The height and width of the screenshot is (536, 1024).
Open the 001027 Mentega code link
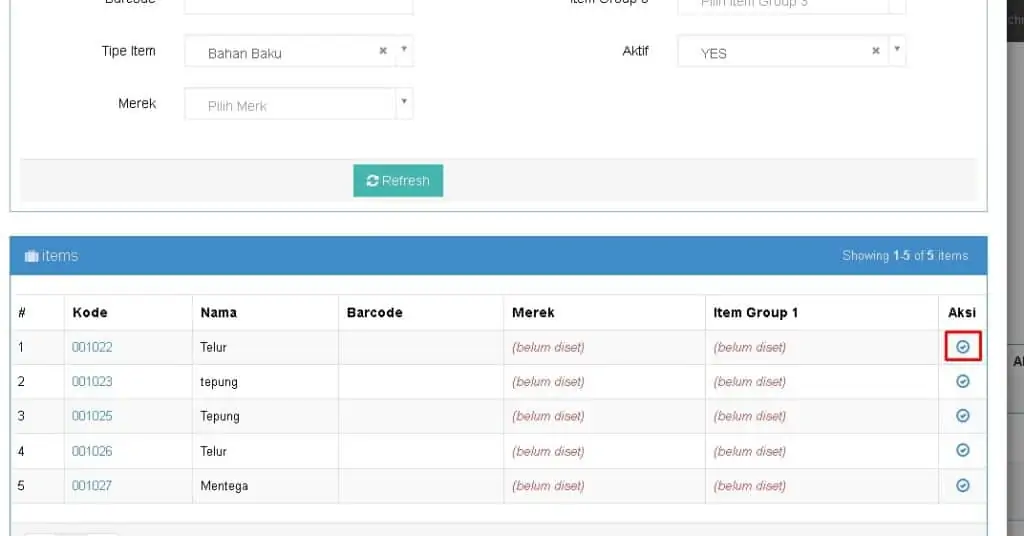[92, 486]
